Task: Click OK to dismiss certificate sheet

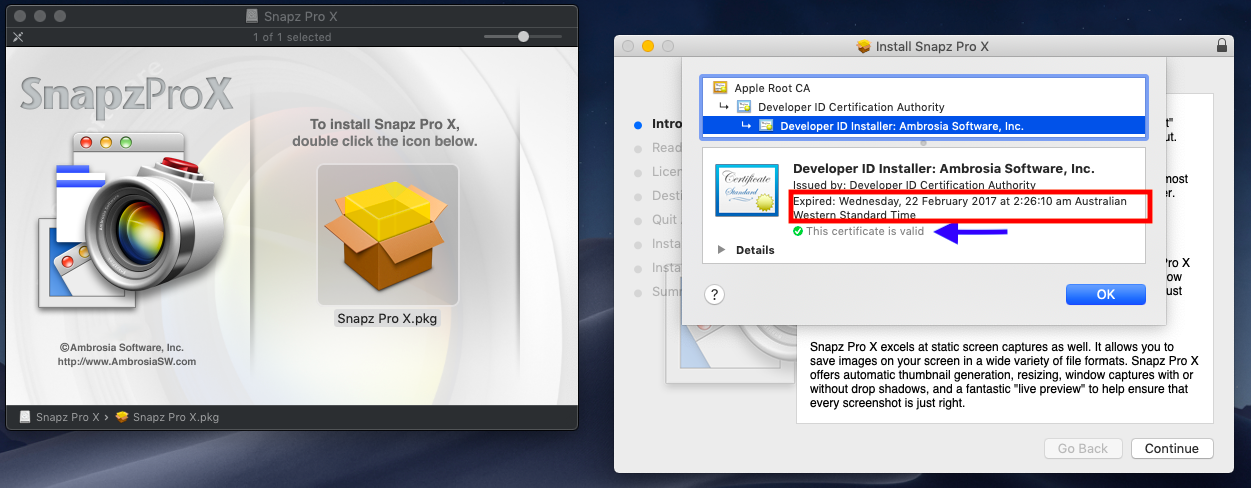Action: coord(1105,295)
